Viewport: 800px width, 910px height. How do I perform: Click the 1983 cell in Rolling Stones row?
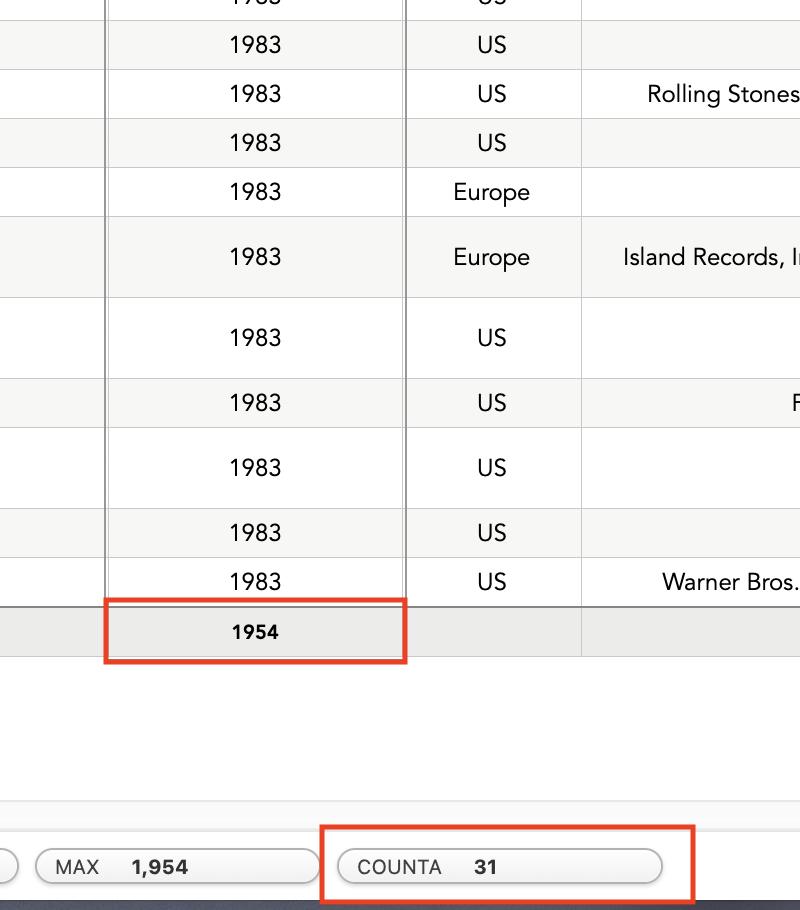(x=255, y=94)
